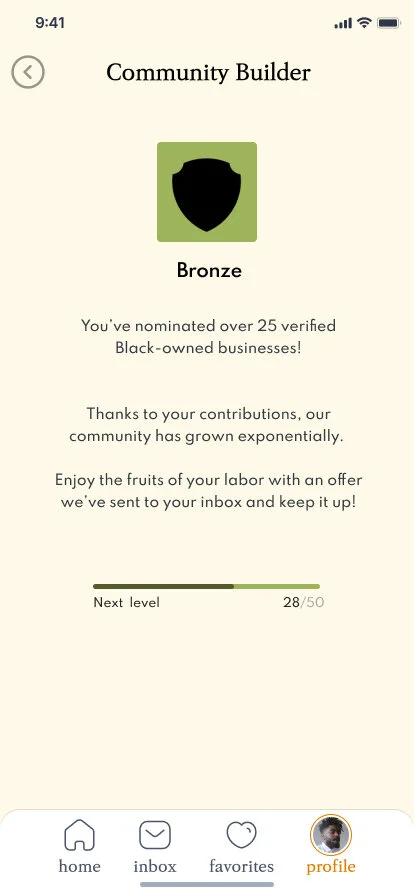Tap the Bronze level title
The image size is (414, 896).
[x=209, y=270]
